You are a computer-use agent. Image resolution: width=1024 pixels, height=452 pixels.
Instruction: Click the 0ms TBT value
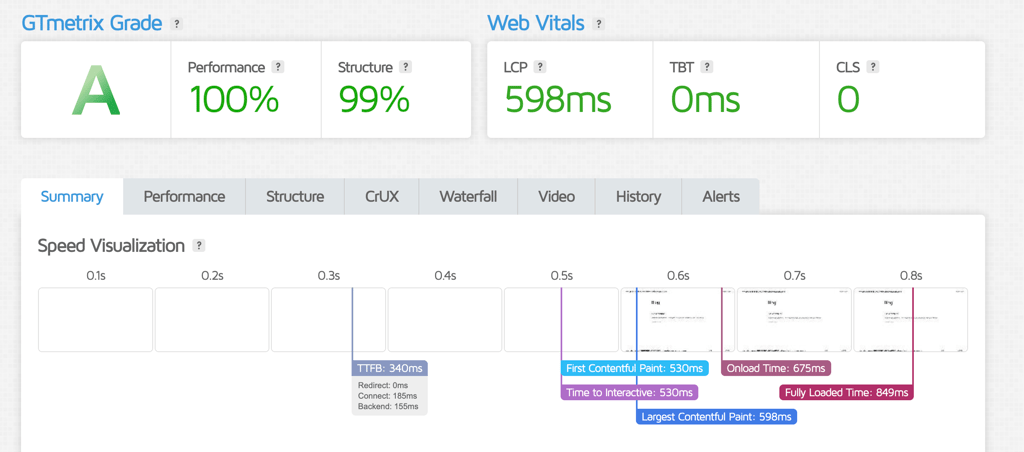tap(705, 100)
